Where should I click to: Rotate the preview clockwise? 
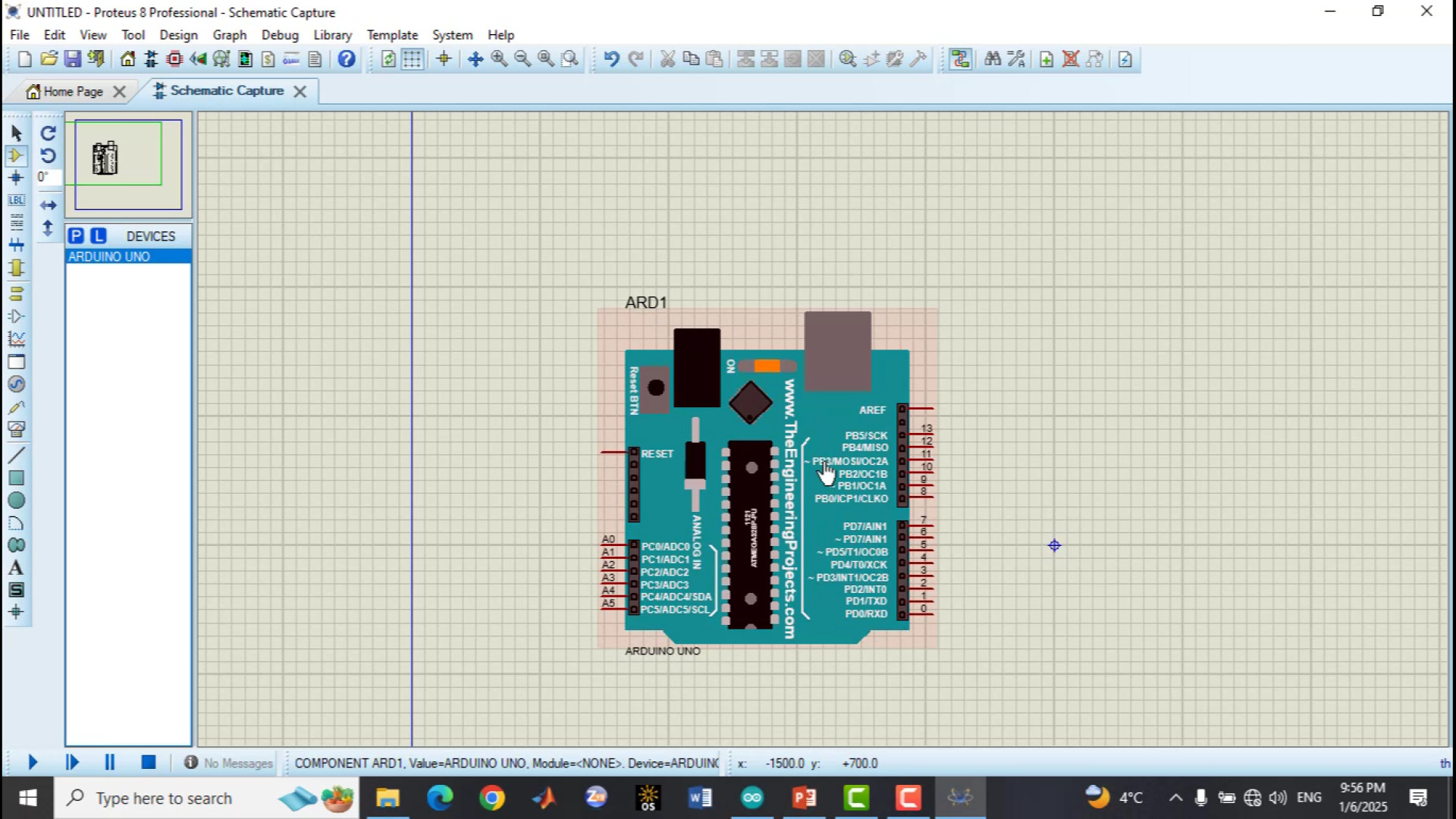tap(48, 133)
